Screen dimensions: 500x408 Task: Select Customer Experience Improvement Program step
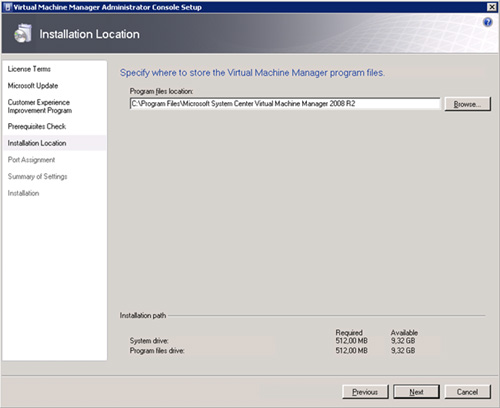(40, 106)
